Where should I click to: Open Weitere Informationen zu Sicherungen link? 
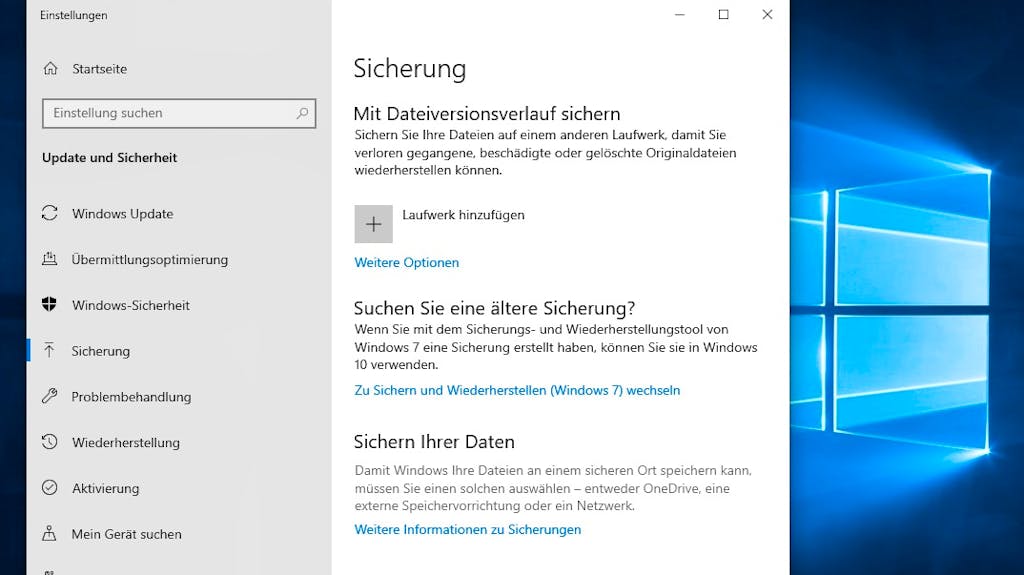point(468,530)
